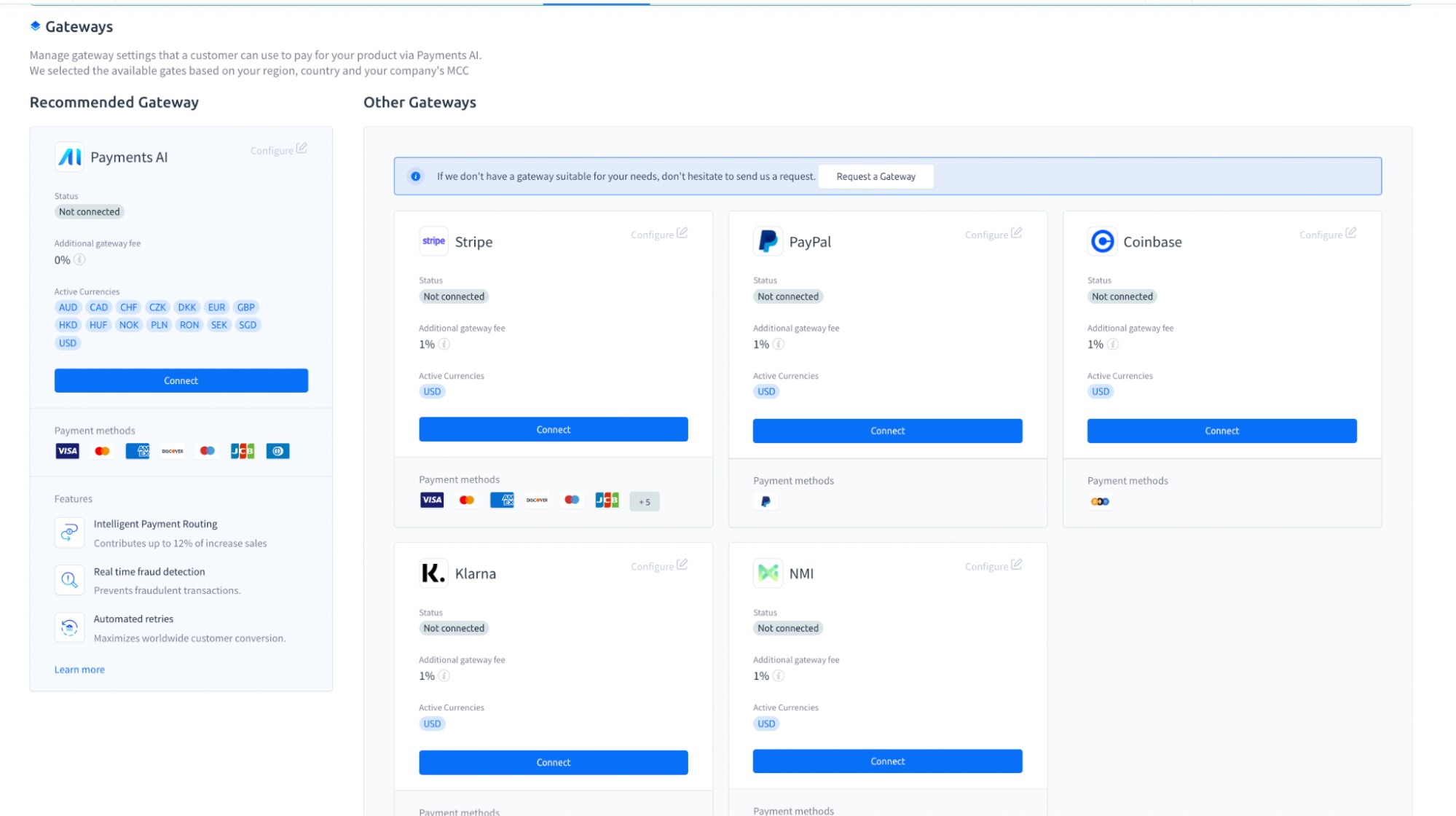The width and height of the screenshot is (1456, 816).
Task: Click the Klarna logo icon
Action: (x=433, y=573)
